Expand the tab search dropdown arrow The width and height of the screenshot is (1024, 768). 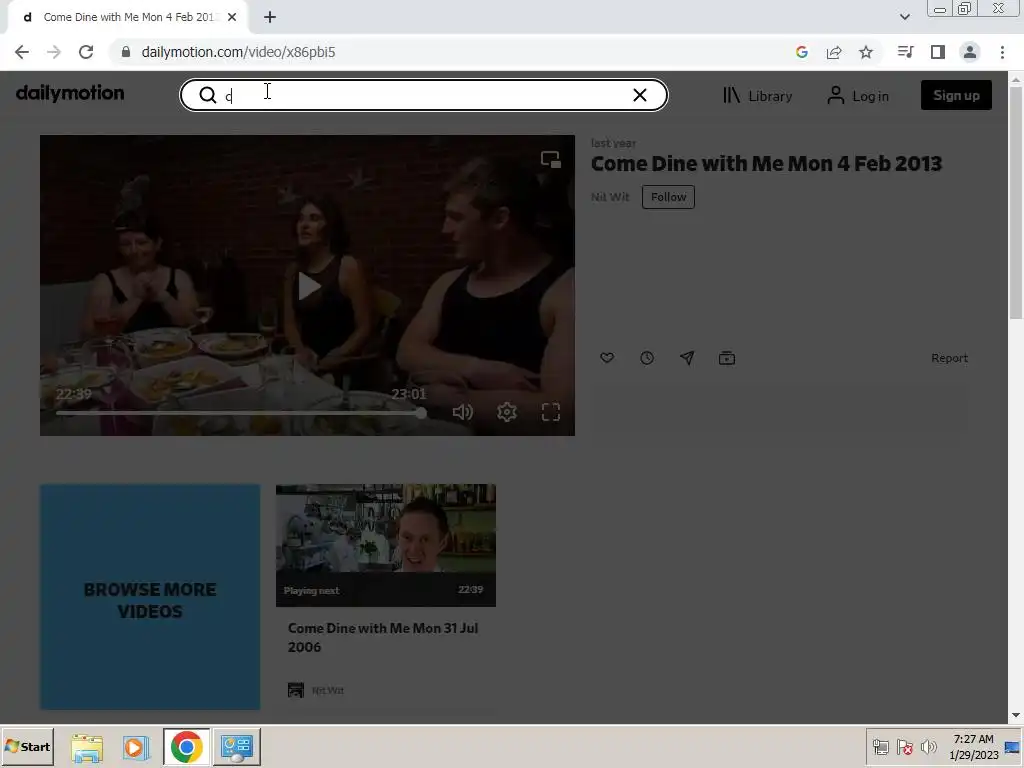click(x=904, y=17)
